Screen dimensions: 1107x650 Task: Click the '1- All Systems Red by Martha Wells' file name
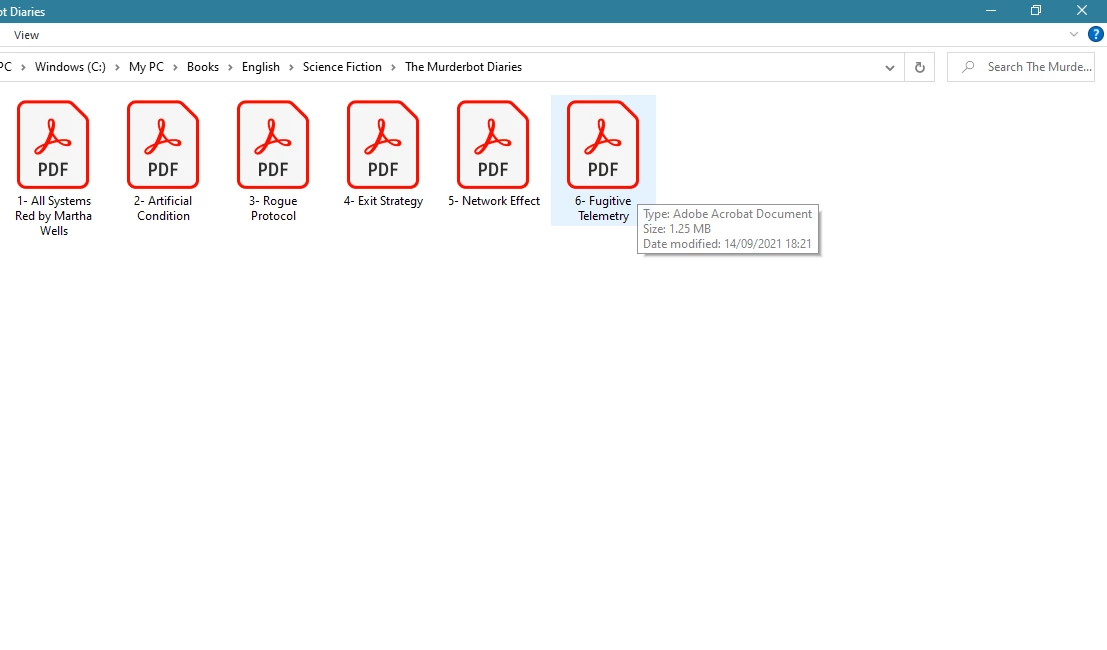click(x=54, y=216)
